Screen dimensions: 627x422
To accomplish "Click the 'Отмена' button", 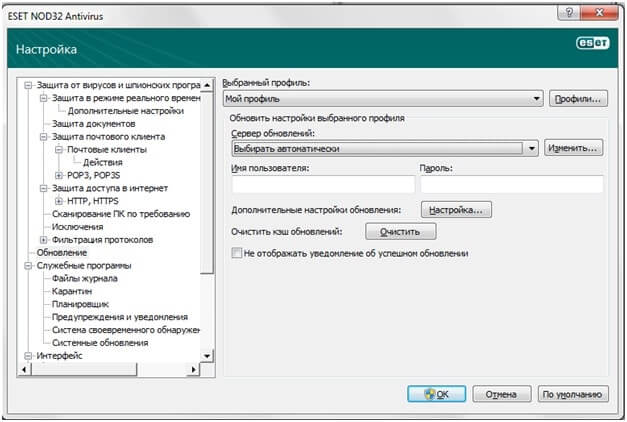I will (502, 394).
